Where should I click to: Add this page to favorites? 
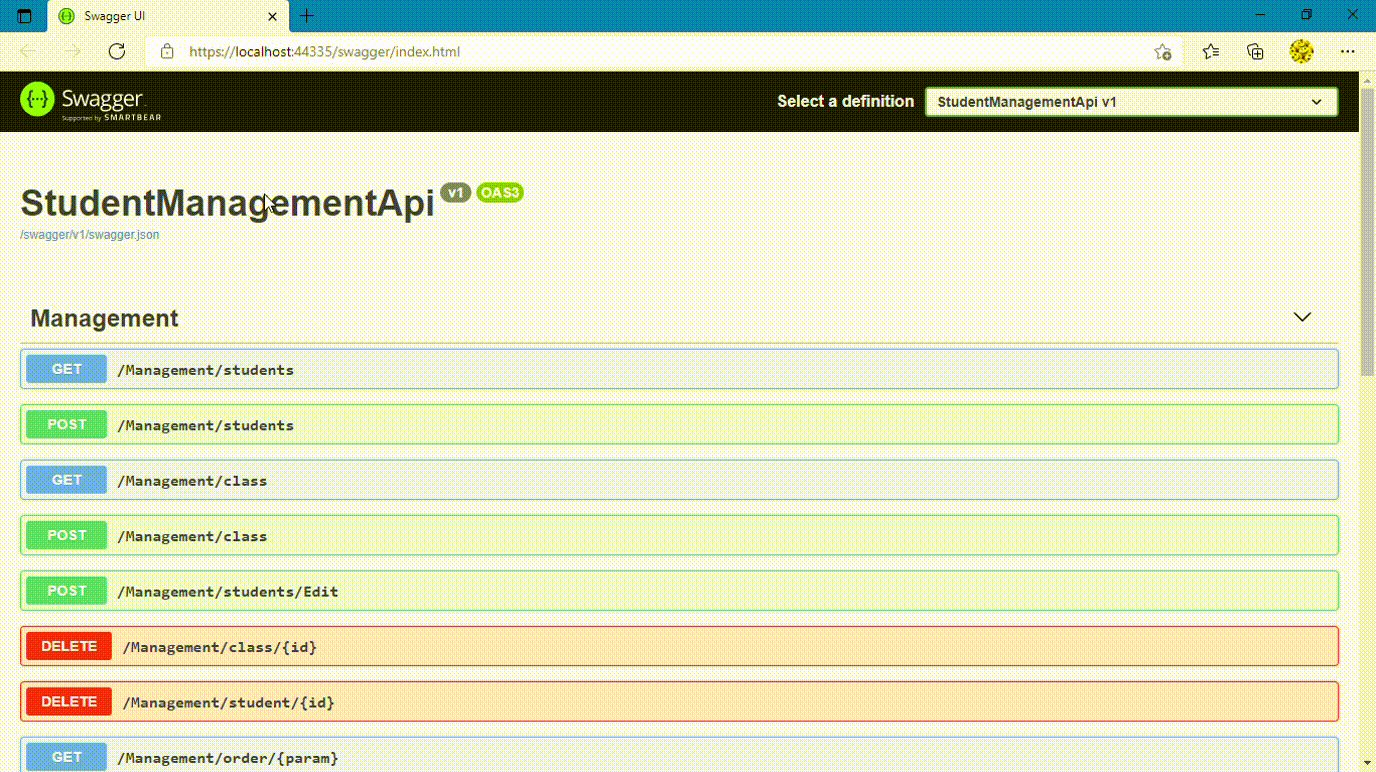pos(1162,51)
